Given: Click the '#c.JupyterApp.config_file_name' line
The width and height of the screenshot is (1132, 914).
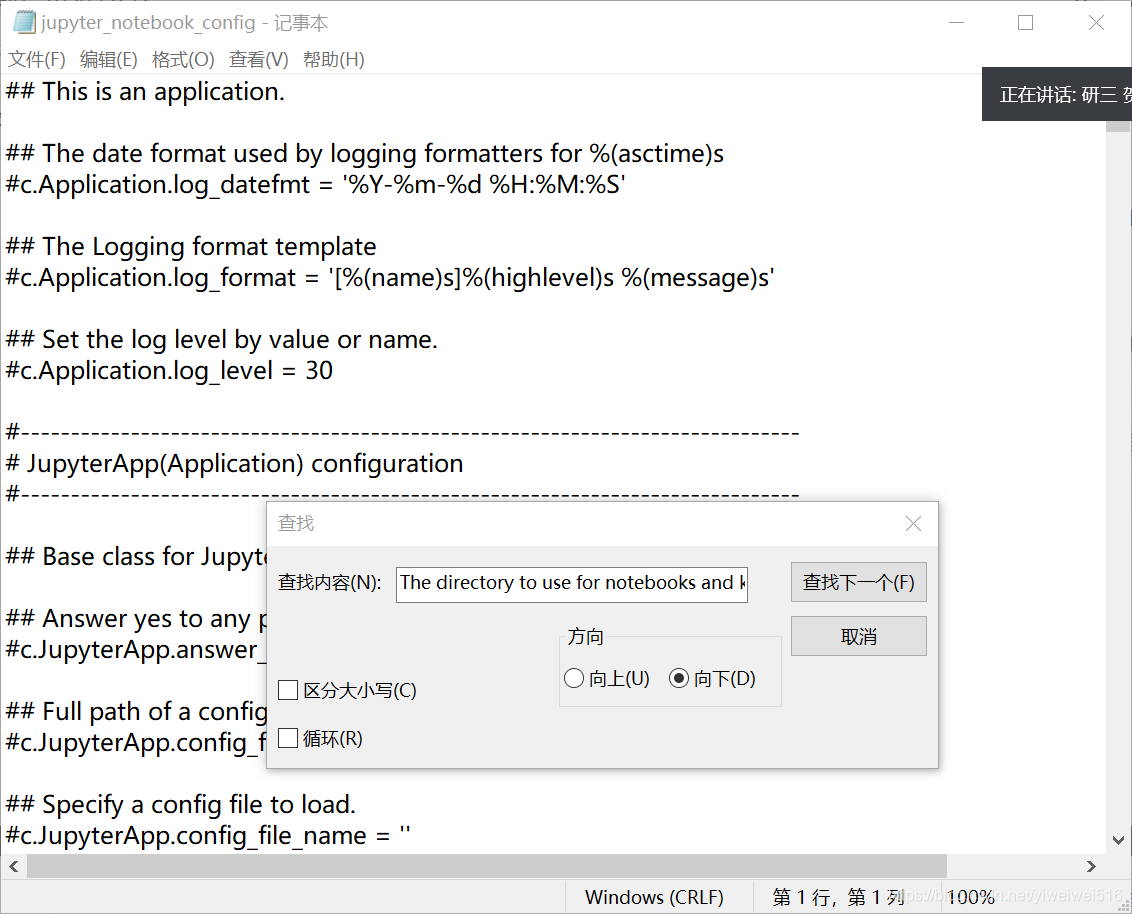Looking at the screenshot, I should pyautogui.click(x=208, y=835).
